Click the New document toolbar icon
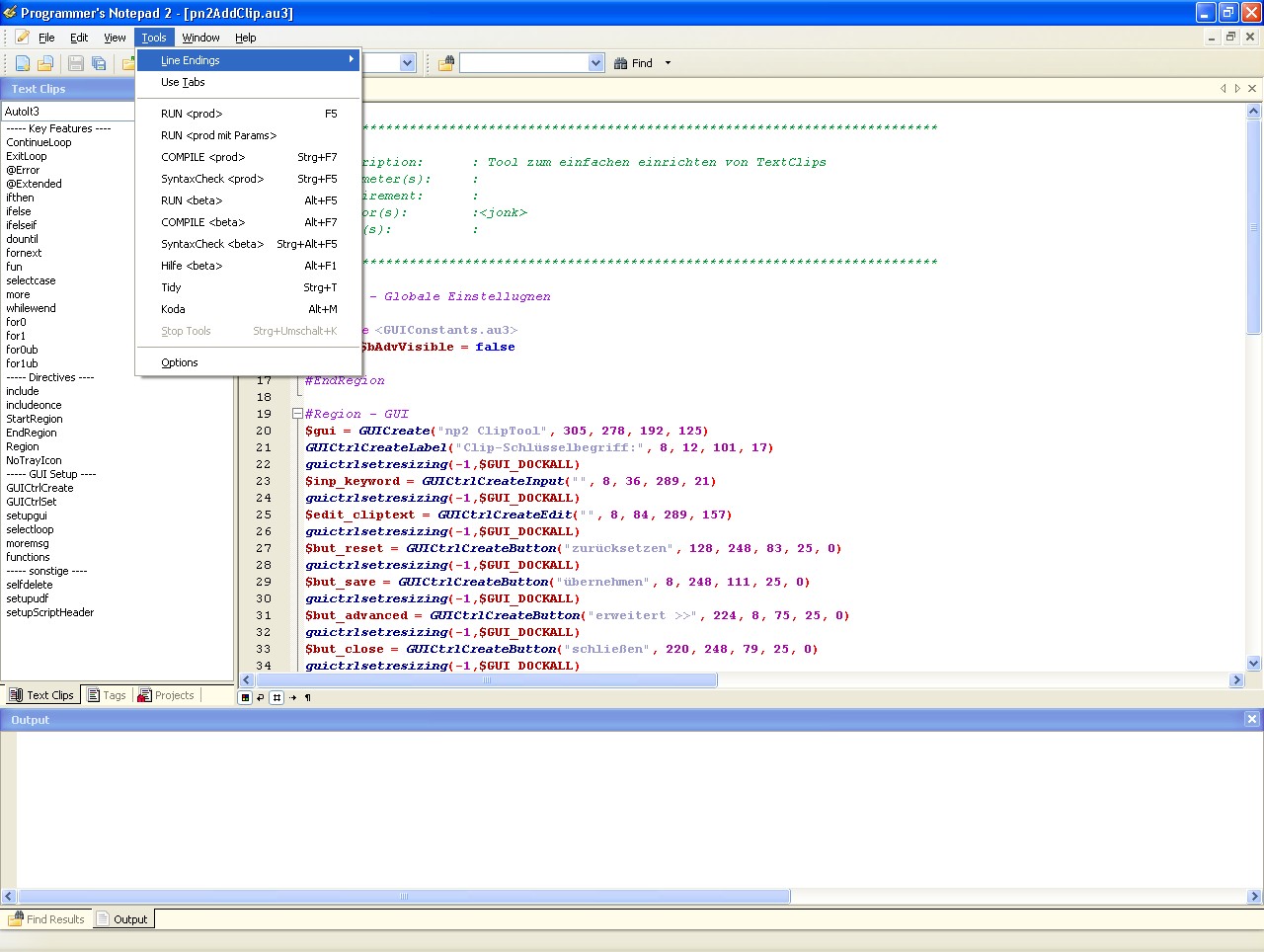Screen dimensions: 1264x952 [23, 63]
